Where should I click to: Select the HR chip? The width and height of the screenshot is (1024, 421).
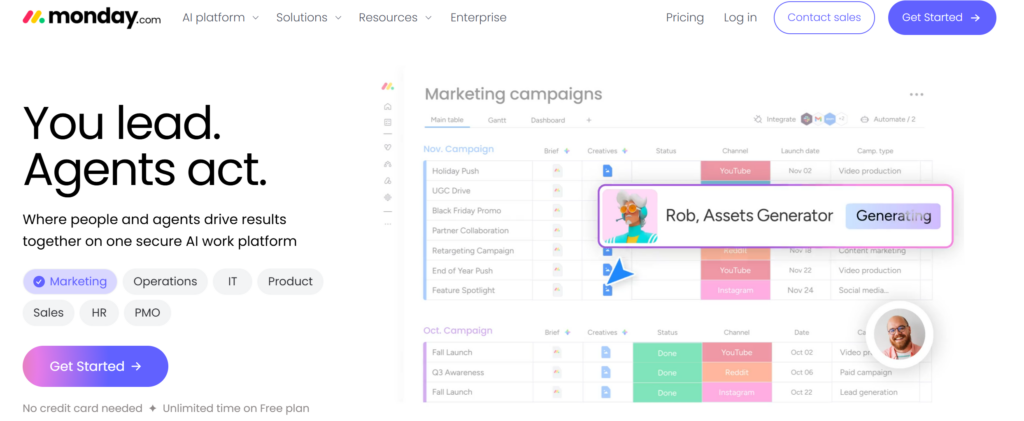click(x=99, y=313)
